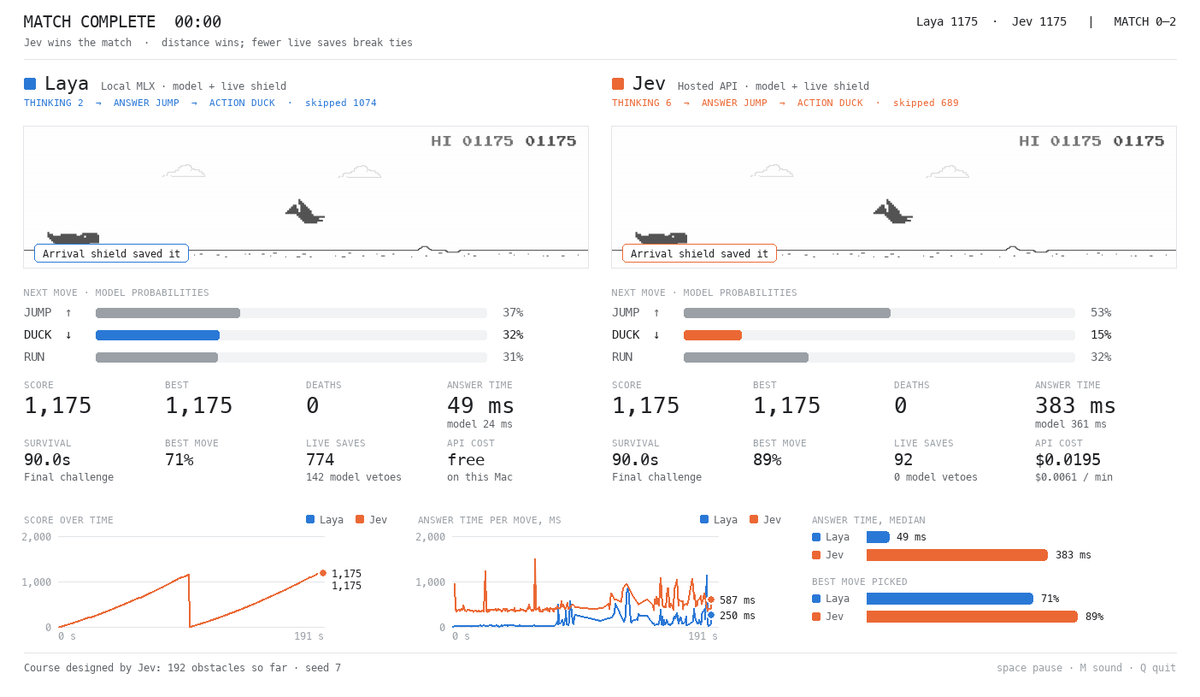
Task: Click Jev's orange DUCK probability bar
Action: [x=713, y=335]
